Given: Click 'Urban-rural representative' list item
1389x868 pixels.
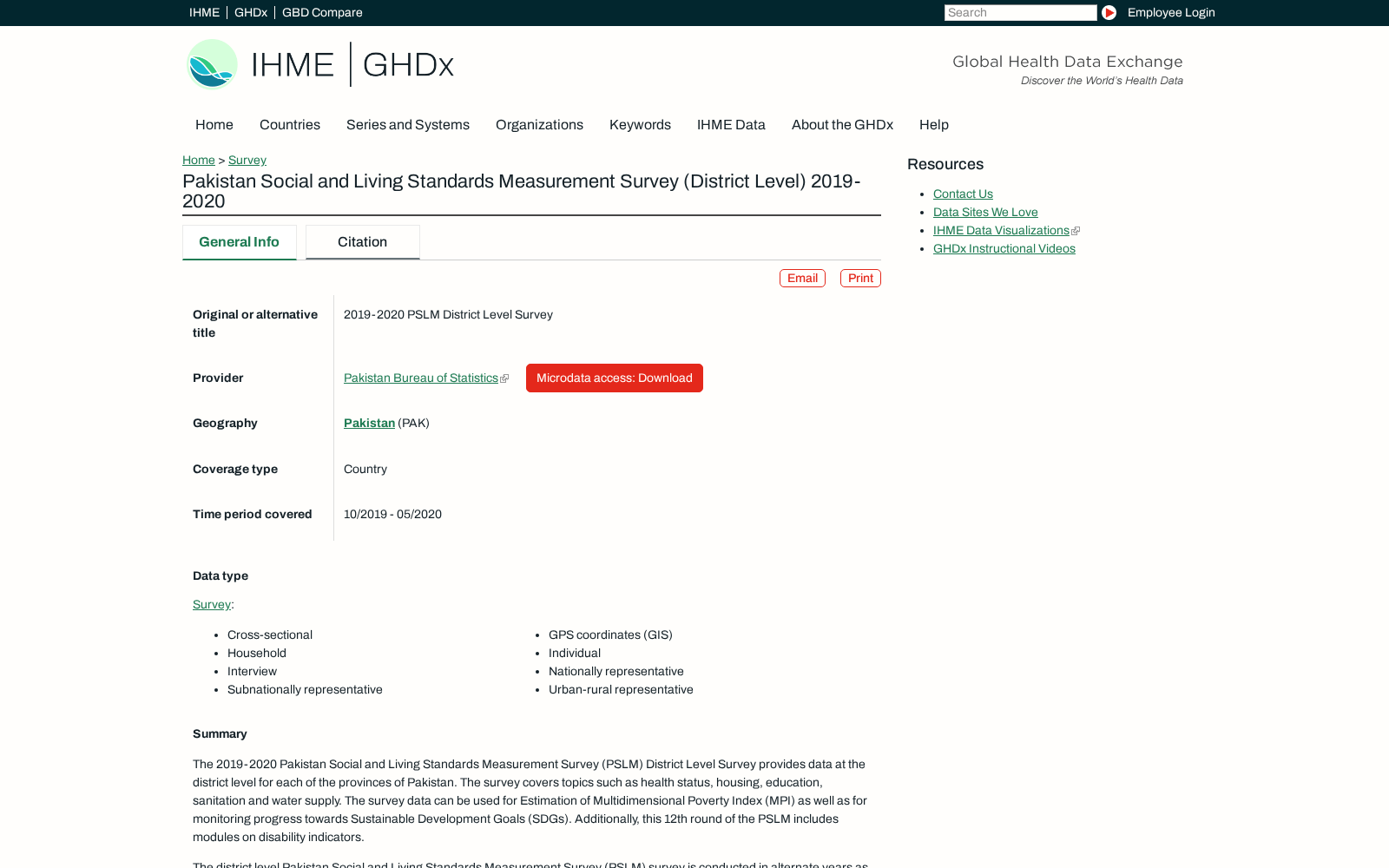Looking at the screenshot, I should pyautogui.click(x=621, y=689).
